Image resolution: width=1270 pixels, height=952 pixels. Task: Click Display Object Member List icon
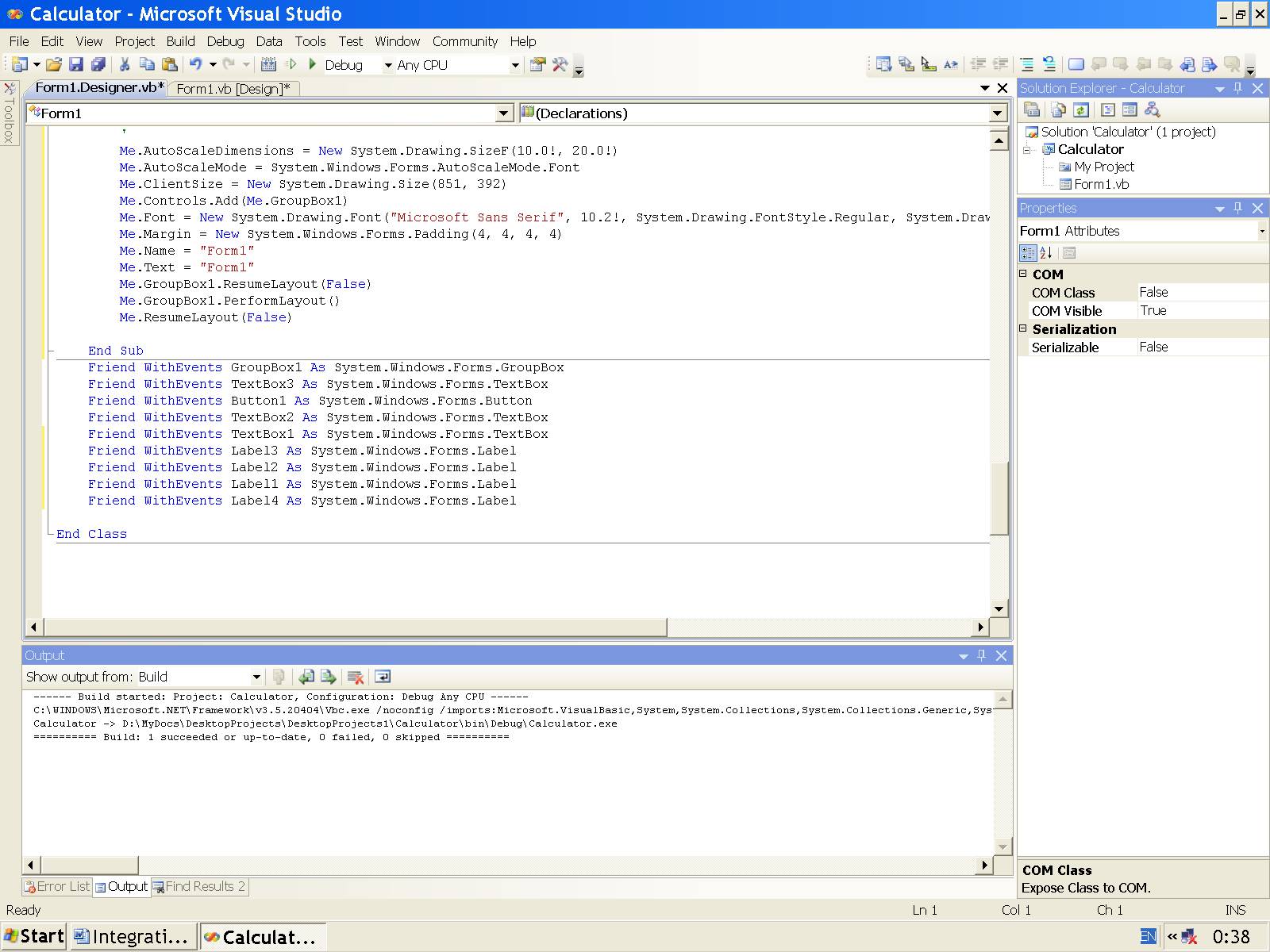883,65
